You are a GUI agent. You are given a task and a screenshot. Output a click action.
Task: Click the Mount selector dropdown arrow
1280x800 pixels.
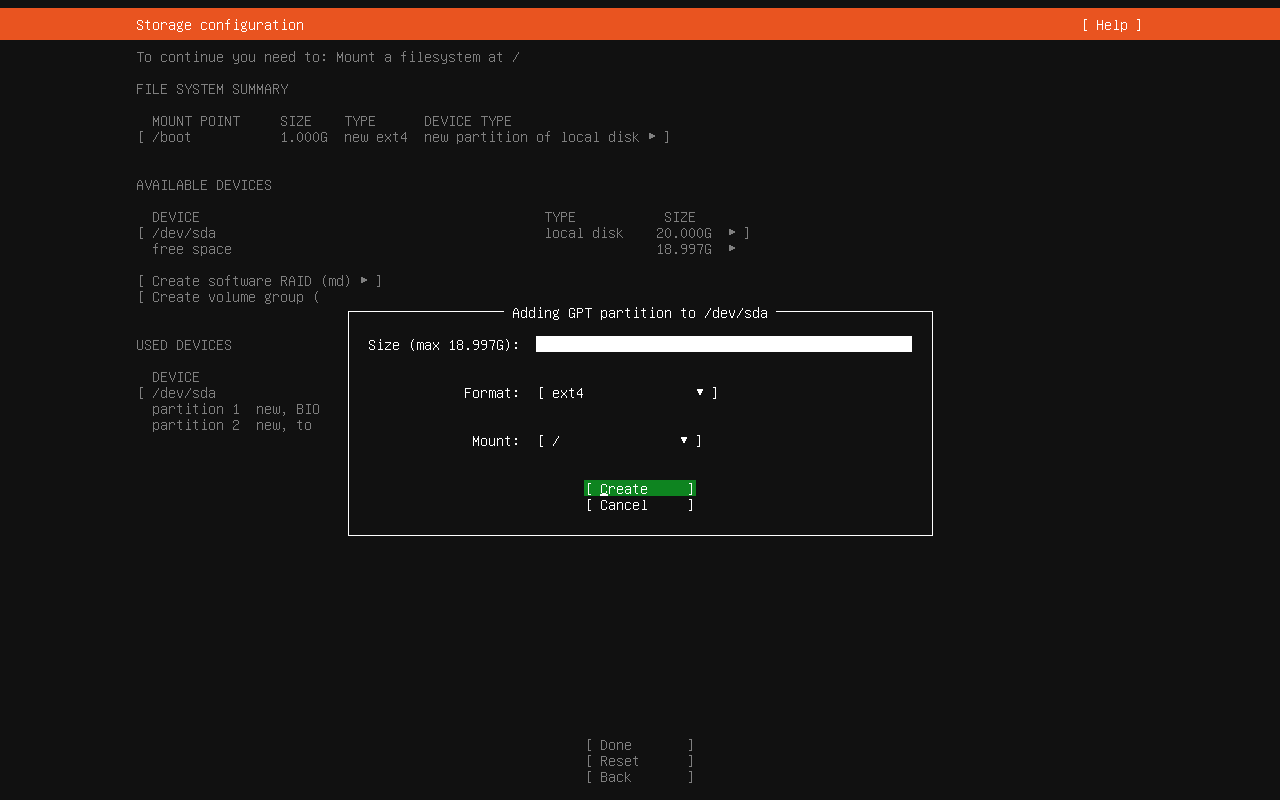(x=683, y=440)
